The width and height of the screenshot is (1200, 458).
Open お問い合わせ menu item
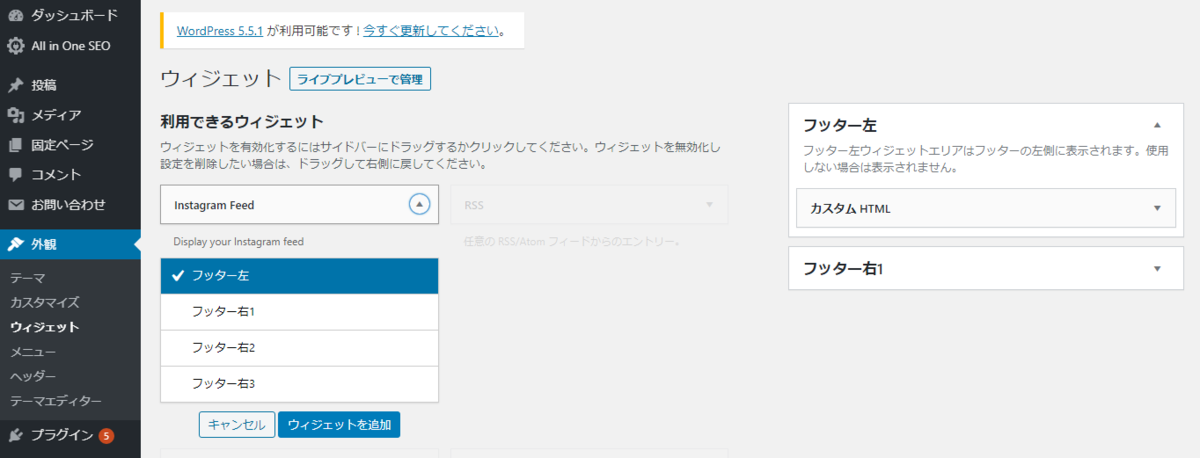click(x=70, y=205)
